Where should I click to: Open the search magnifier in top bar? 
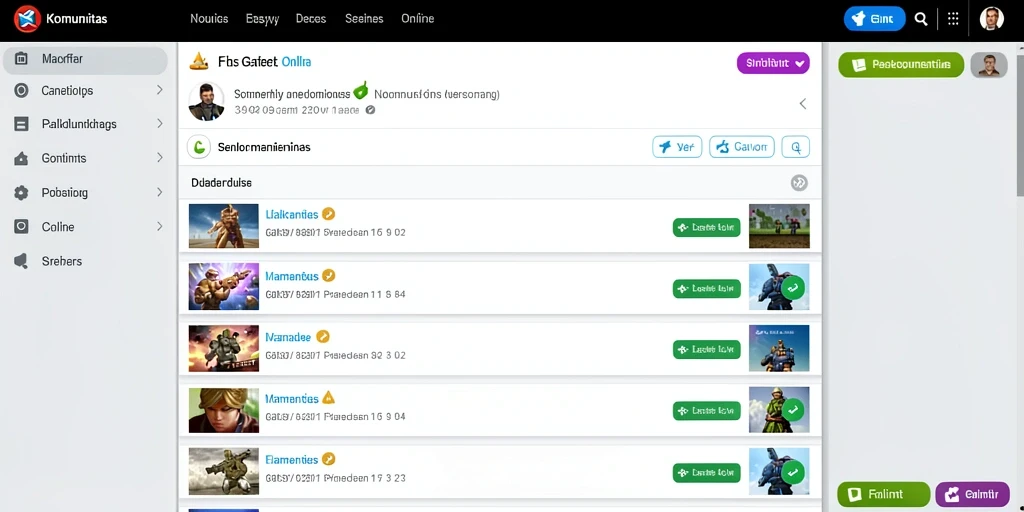pos(921,19)
